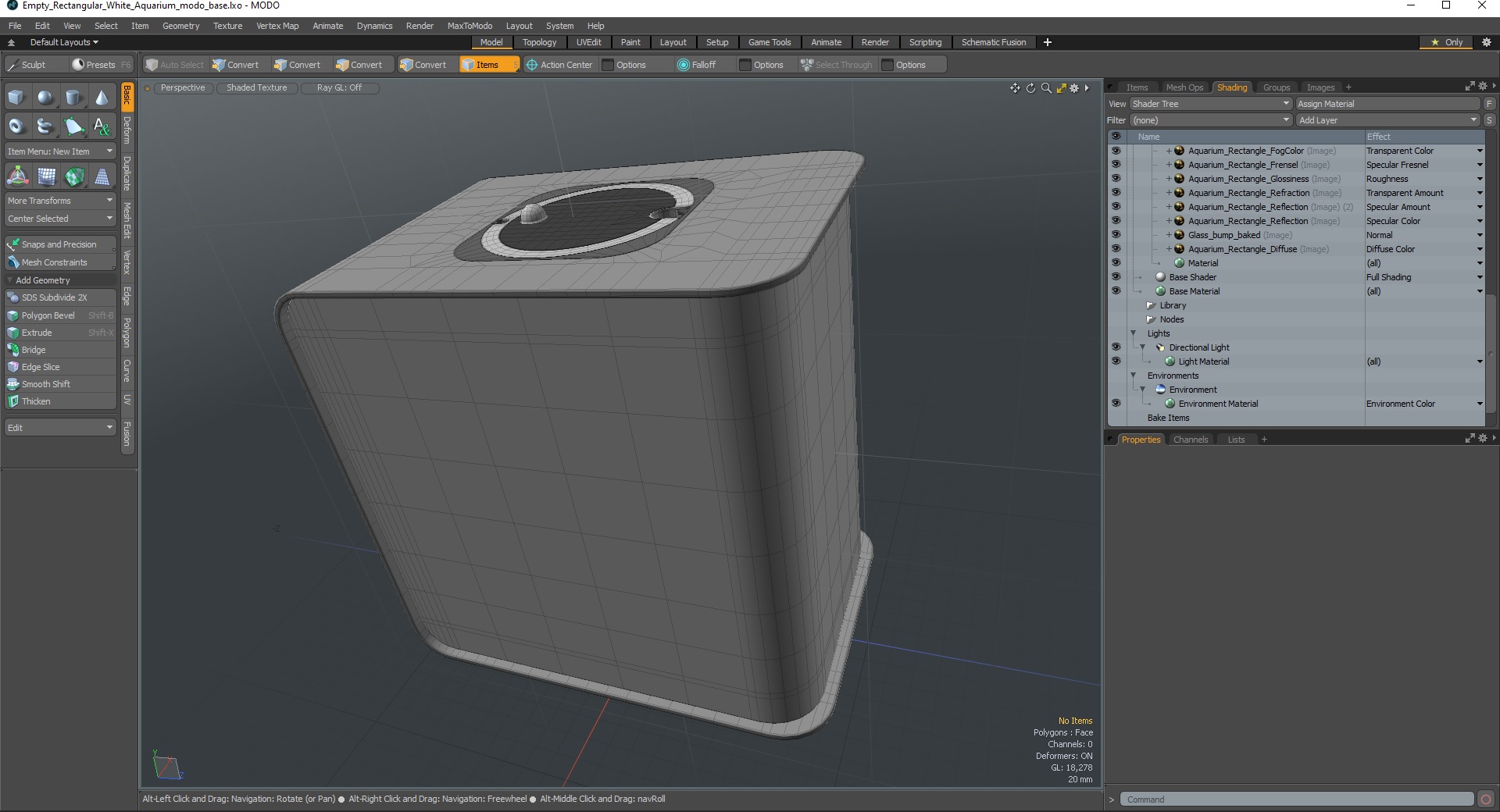Select the Sphere primitive tool
1500x812 pixels.
tap(45, 98)
